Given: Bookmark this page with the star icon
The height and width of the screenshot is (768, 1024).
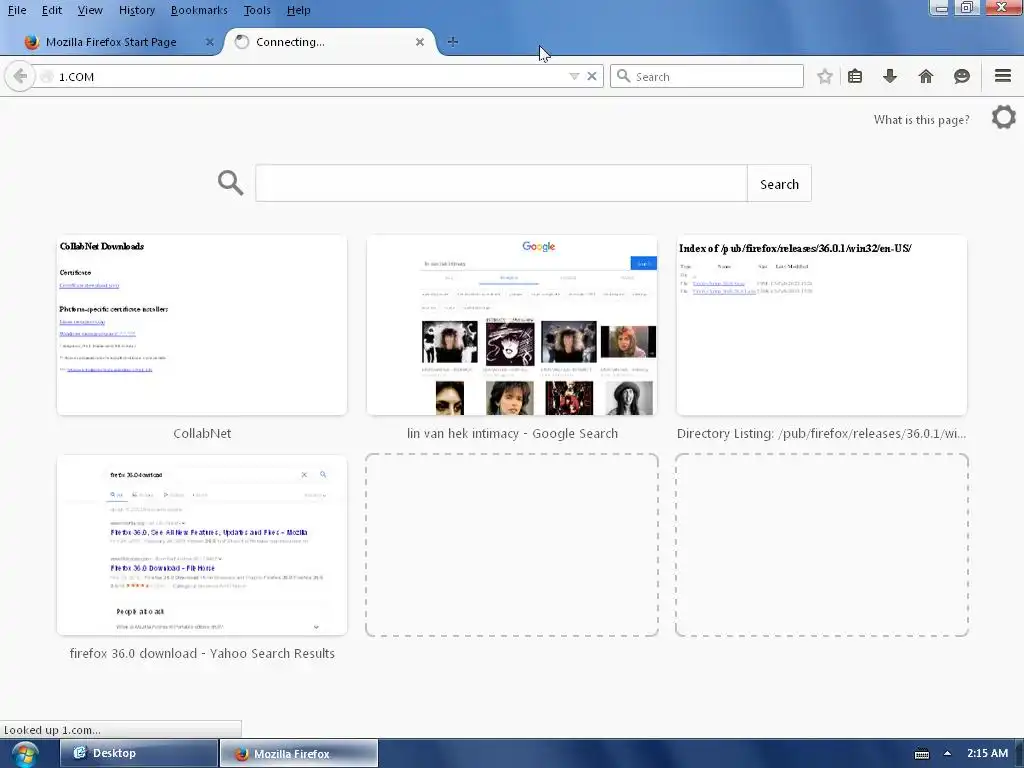Looking at the screenshot, I should click(825, 76).
